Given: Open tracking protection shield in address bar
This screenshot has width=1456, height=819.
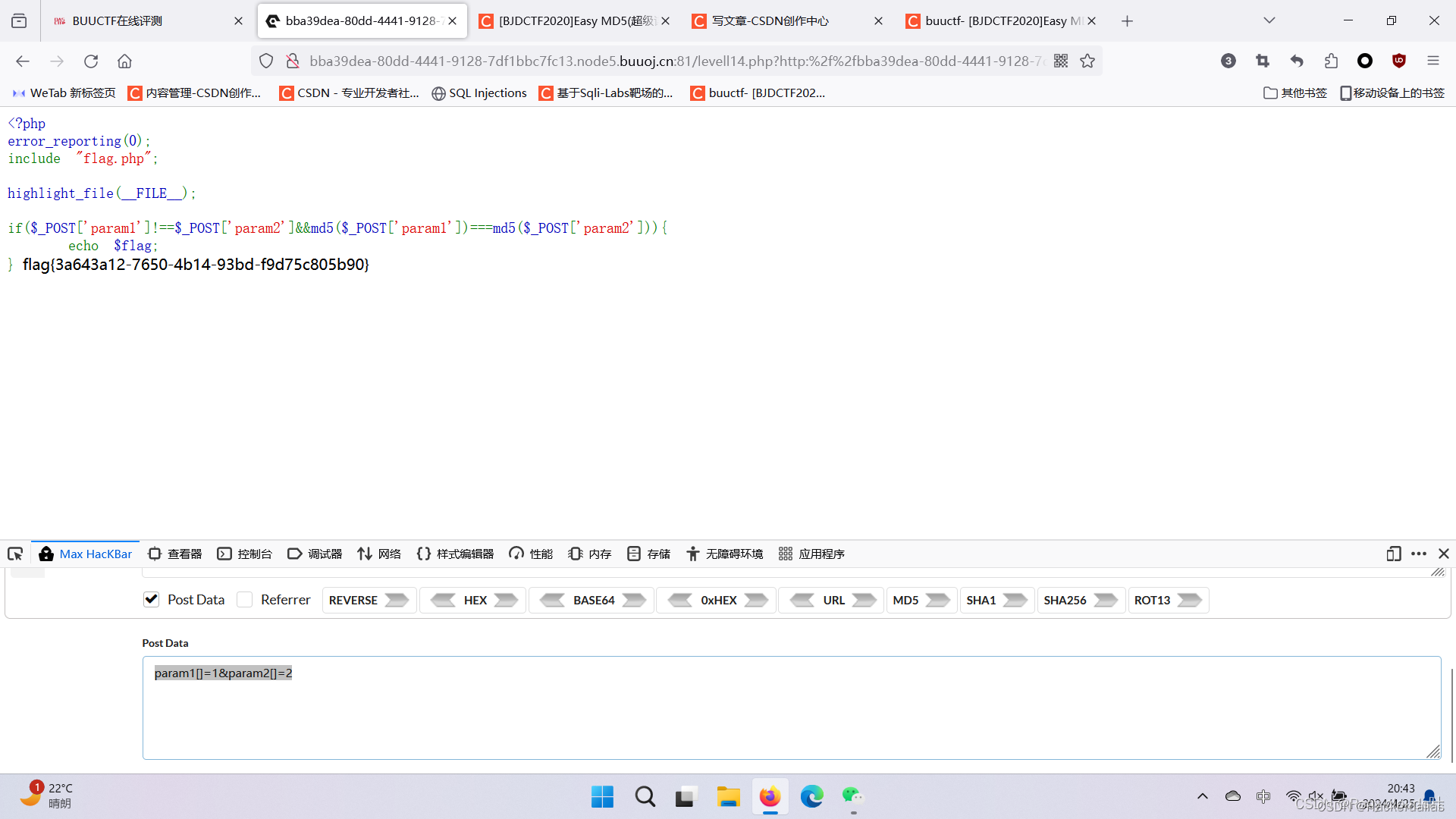Looking at the screenshot, I should 266,61.
